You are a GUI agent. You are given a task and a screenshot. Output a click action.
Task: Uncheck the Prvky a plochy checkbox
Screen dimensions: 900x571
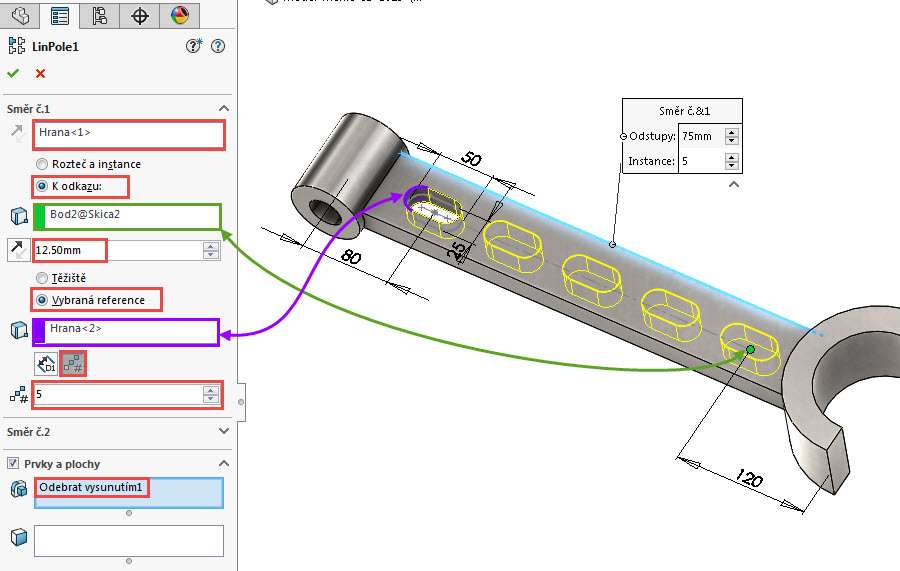[x=13, y=464]
